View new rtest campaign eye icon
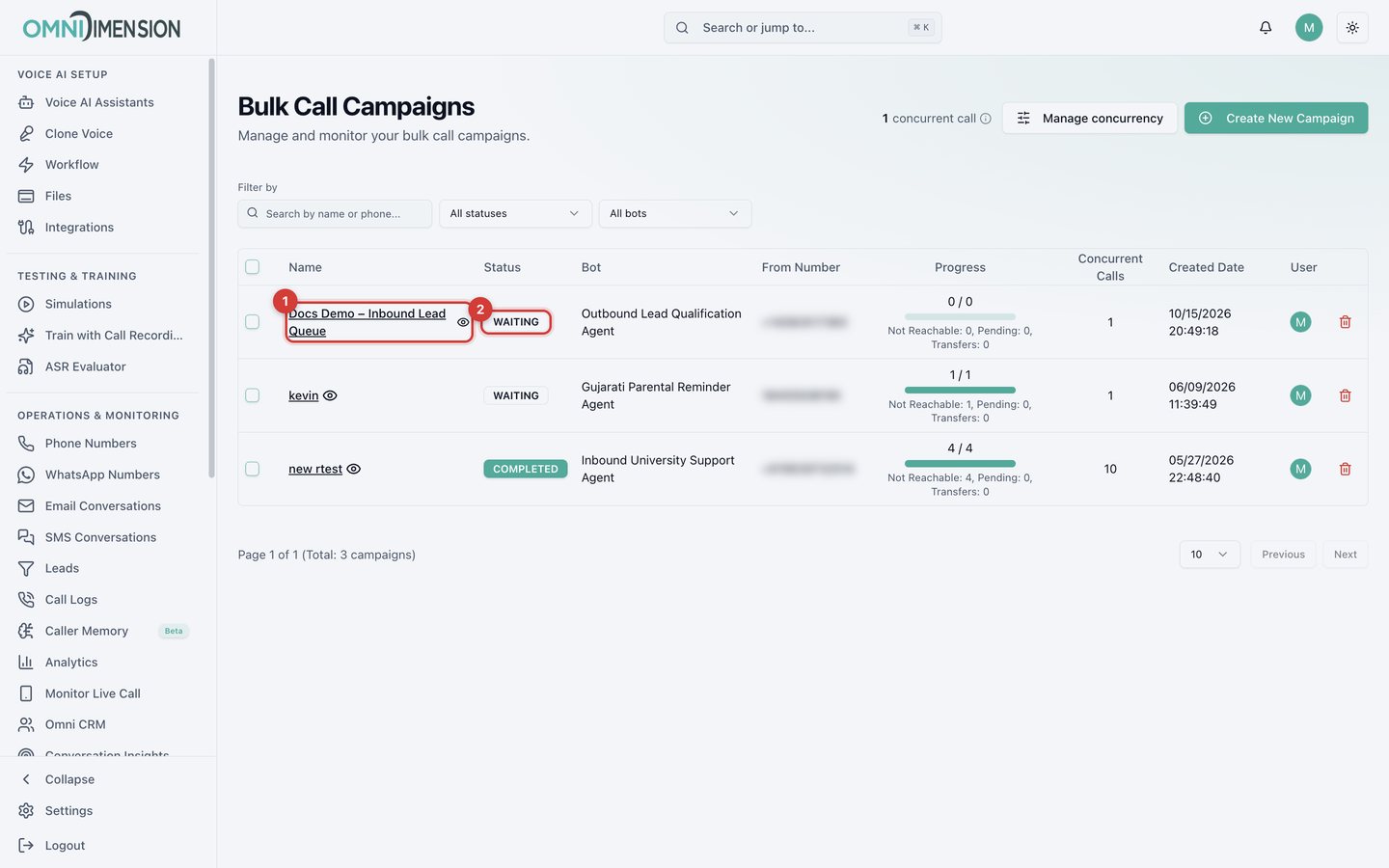This screenshot has height=868, width=1389. pyautogui.click(x=354, y=469)
